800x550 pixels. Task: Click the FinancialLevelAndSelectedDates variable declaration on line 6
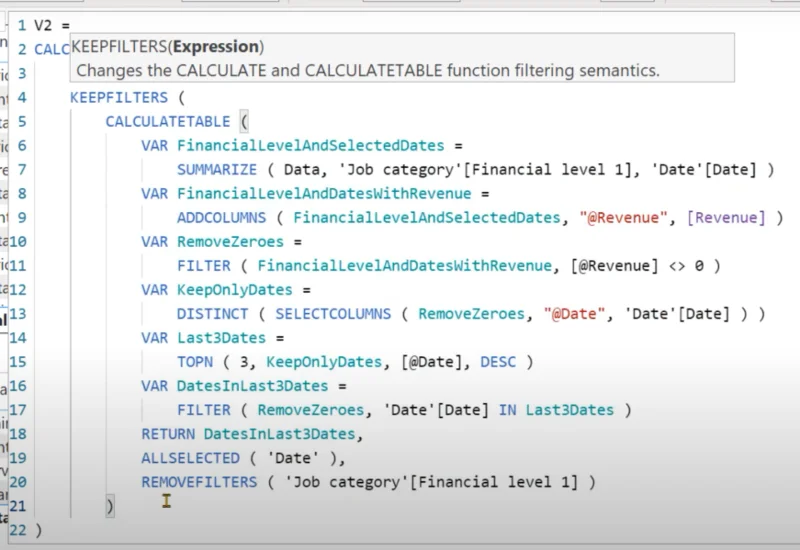point(311,145)
